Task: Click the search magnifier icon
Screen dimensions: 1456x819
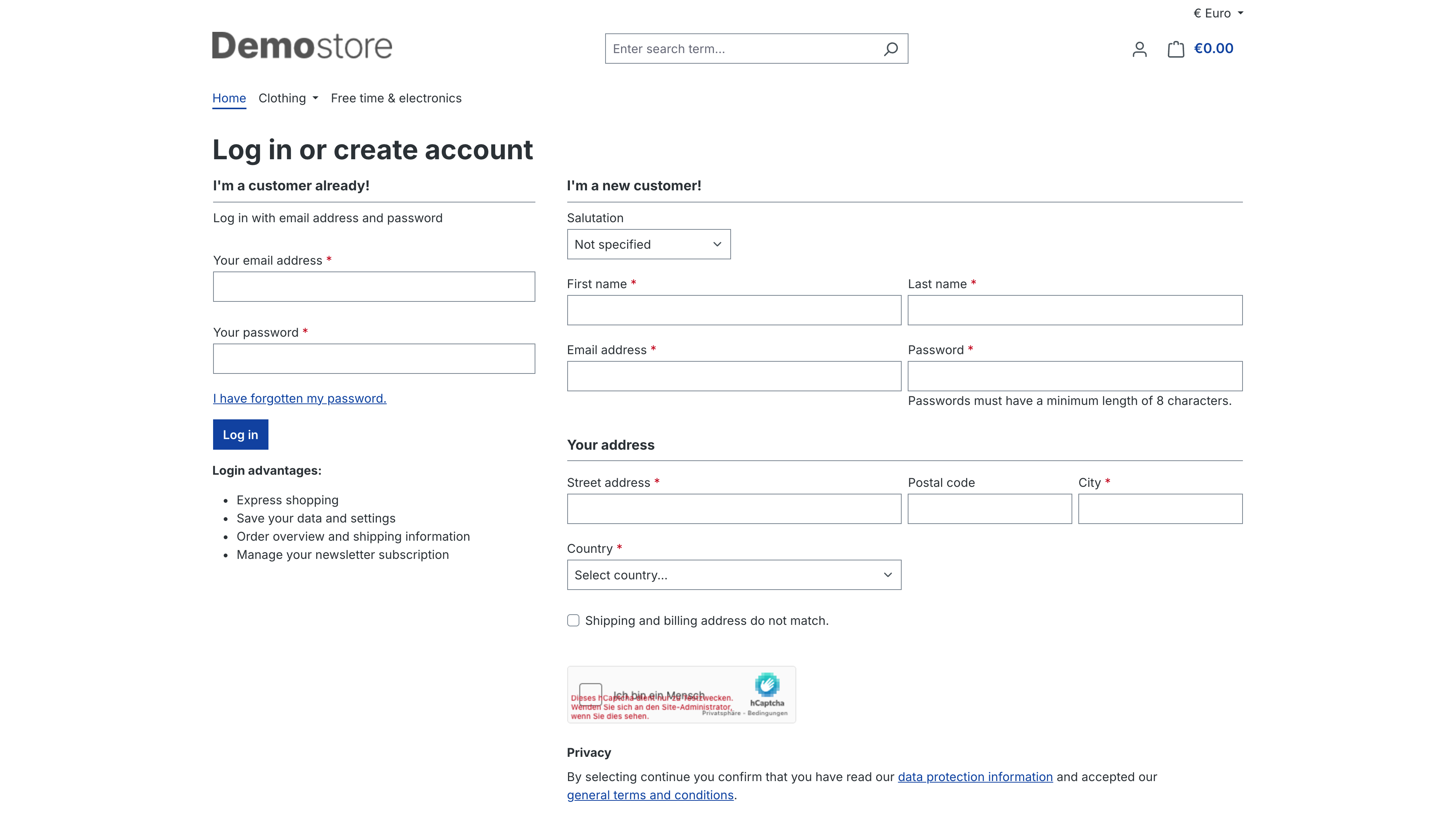Action: coord(891,49)
